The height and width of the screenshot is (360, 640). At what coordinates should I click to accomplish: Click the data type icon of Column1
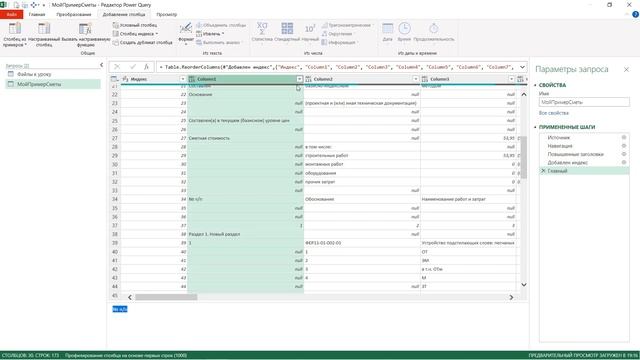tap(192, 79)
